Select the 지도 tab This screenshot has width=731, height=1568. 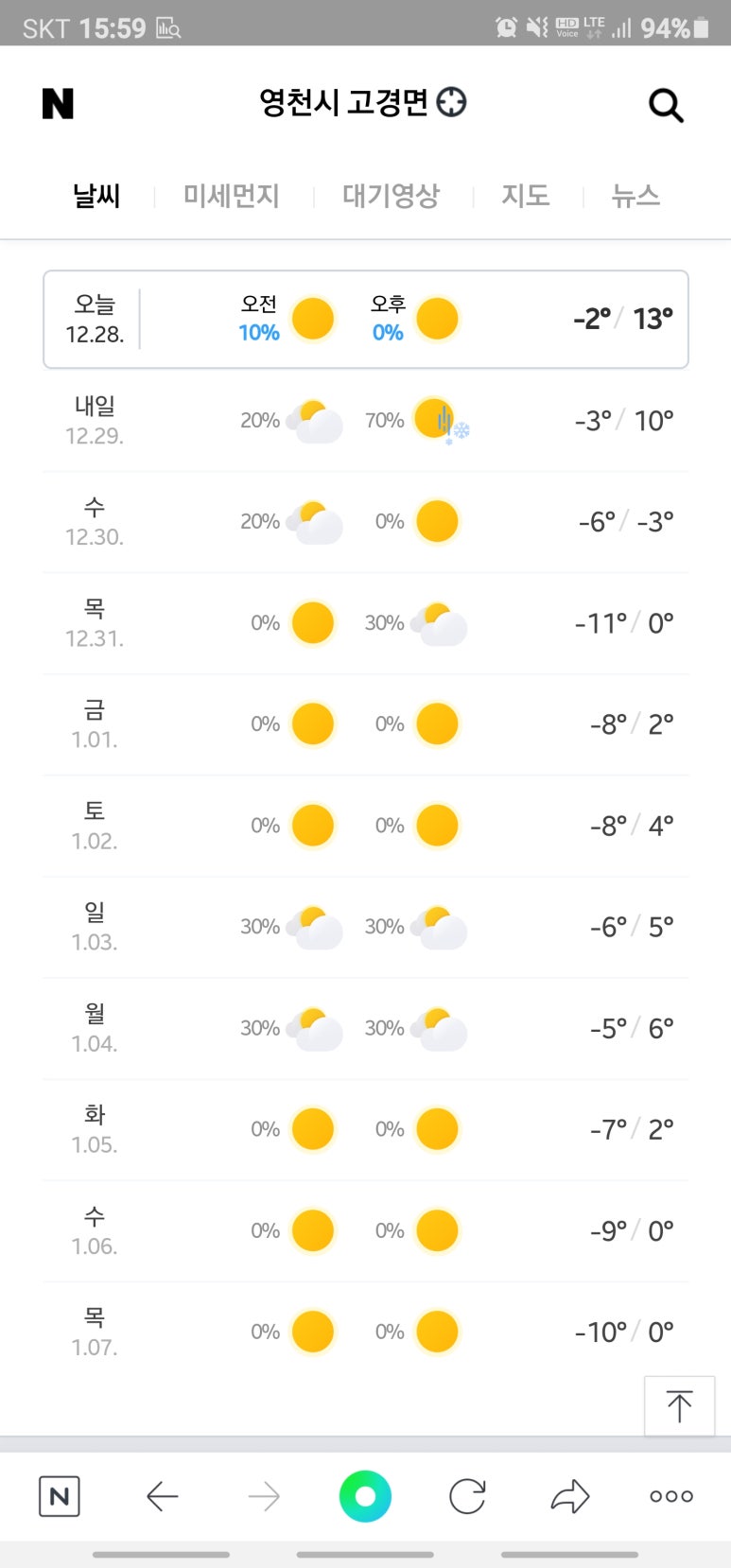[526, 196]
